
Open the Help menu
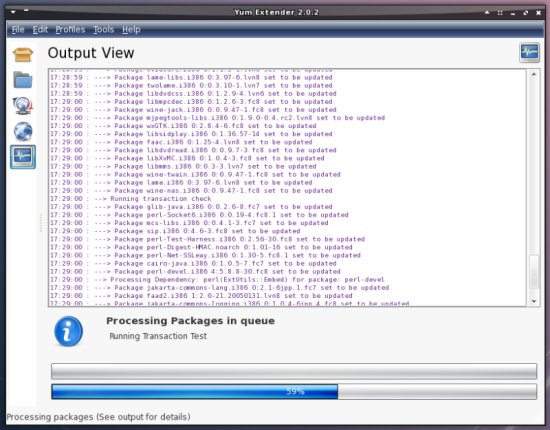tap(131, 29)
